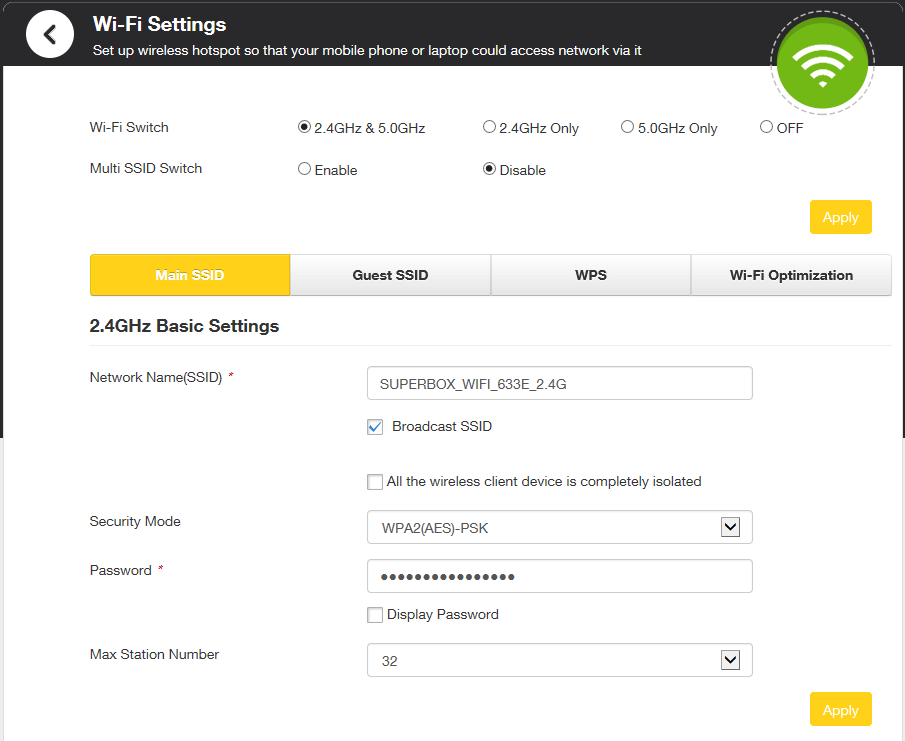Screen dimensions: 905x741
Task: Enable the Multi SSID Switch
Action: [x=305, y=169]
